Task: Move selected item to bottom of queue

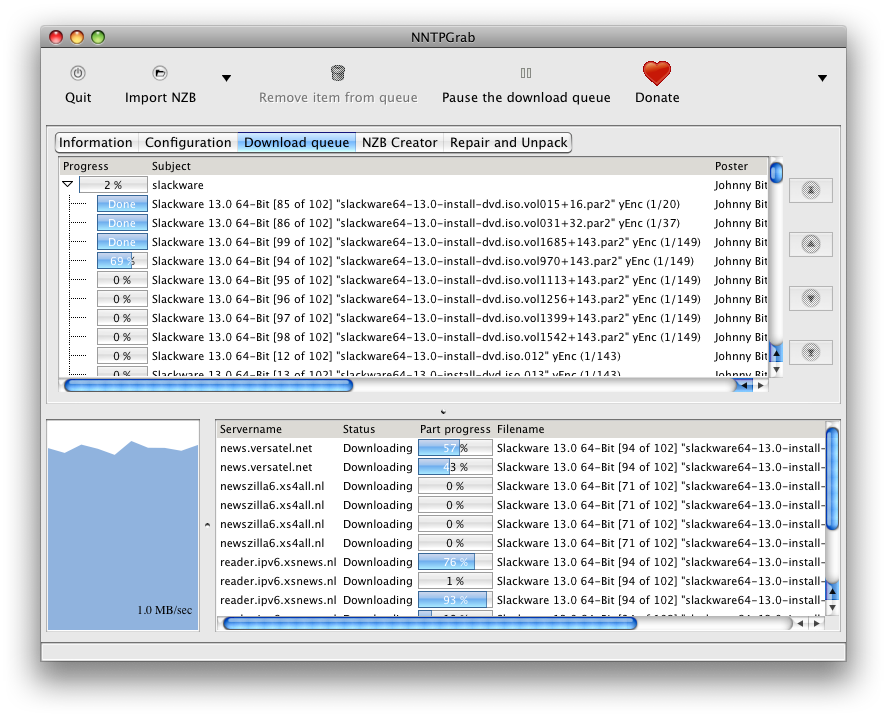Action: coord(811,352)
